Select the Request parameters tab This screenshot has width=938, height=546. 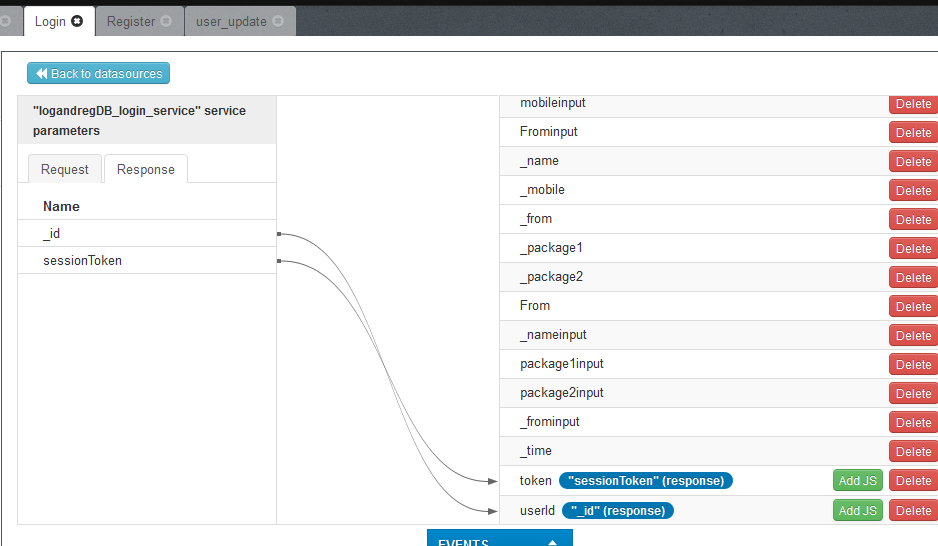[65, 169]
